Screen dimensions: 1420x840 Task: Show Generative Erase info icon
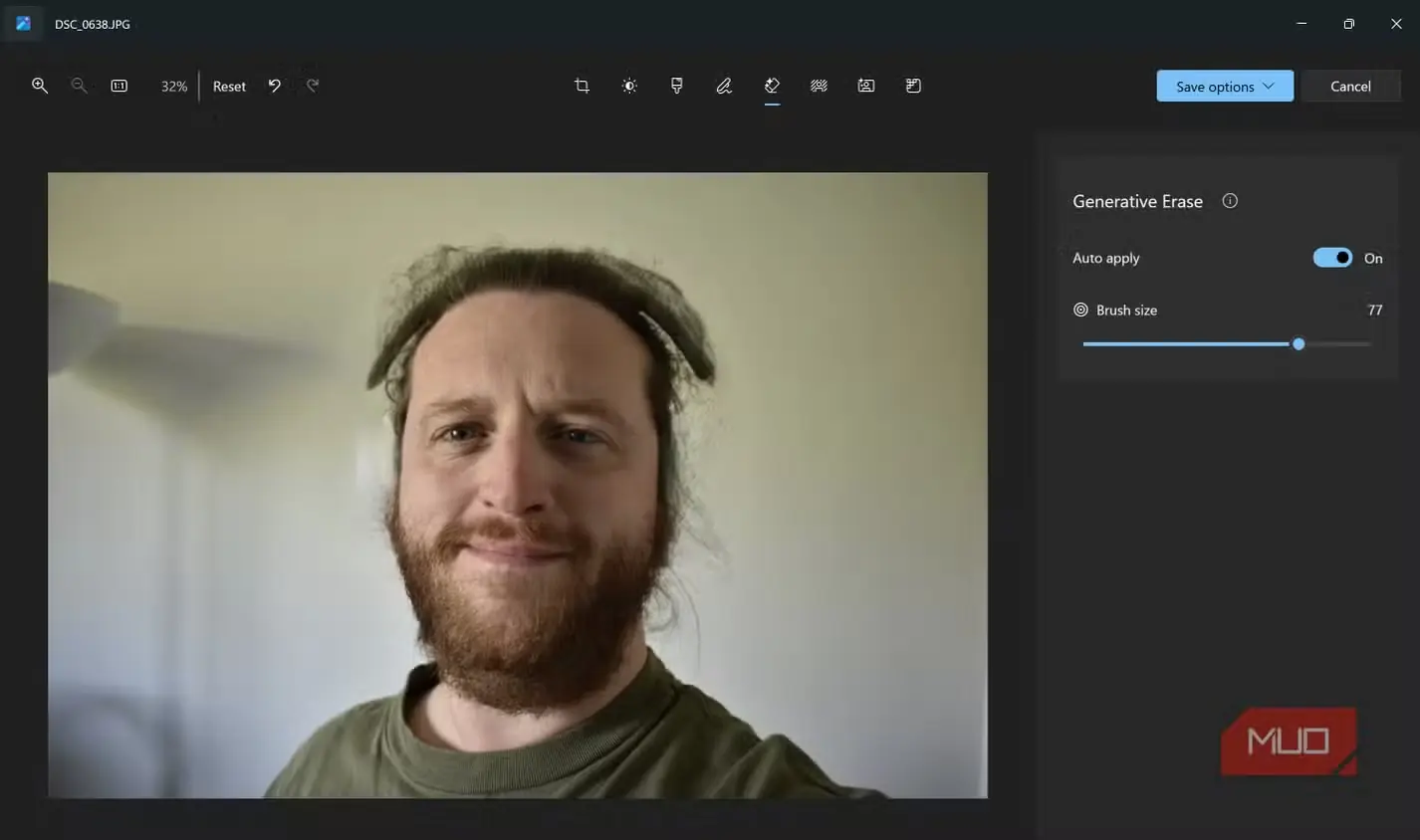pos(1230,200)
